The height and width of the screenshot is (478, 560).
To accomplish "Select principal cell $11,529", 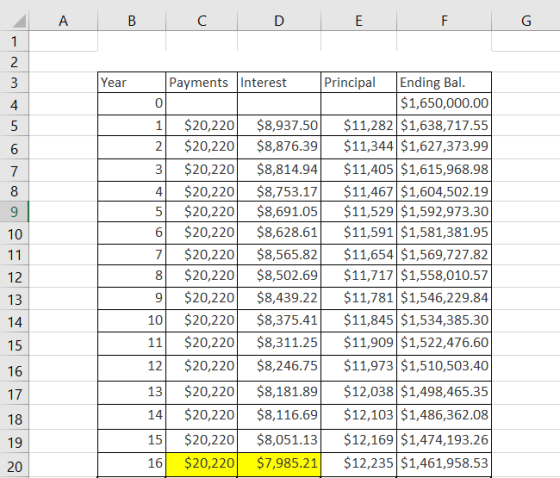I will [x=359, y=212].
